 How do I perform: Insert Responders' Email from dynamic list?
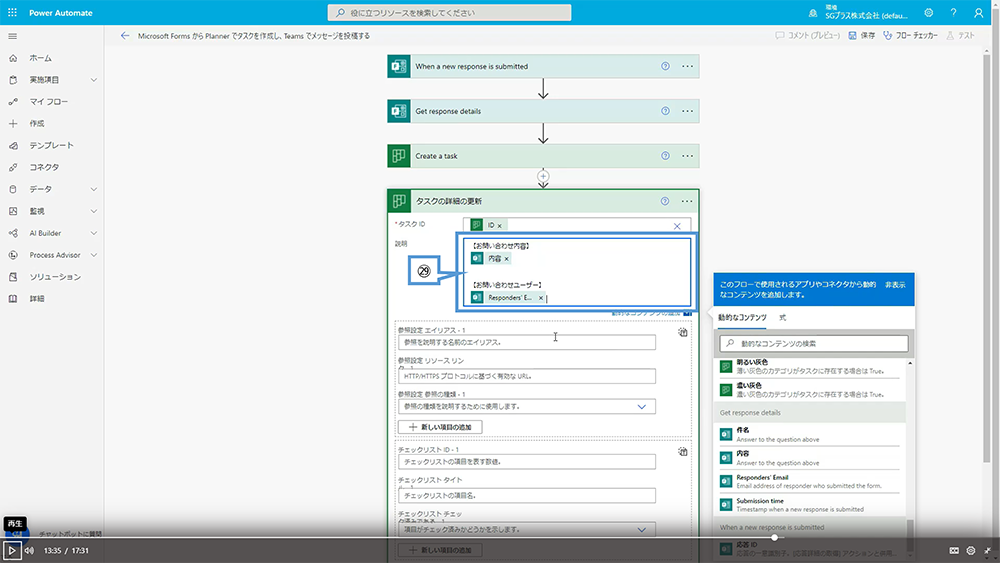[811, 482]
